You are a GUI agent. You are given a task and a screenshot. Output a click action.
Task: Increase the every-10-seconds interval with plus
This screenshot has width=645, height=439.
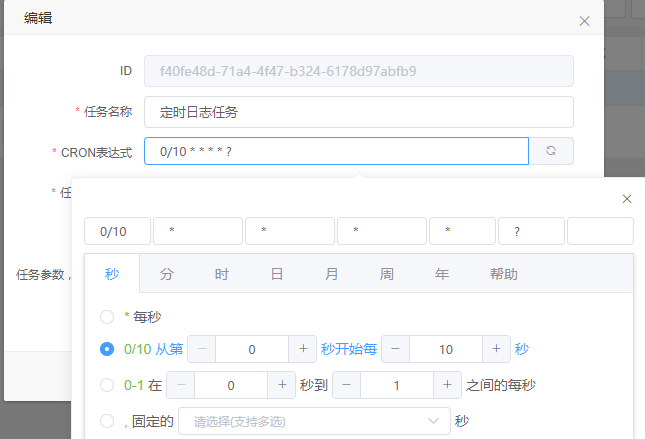497,349
